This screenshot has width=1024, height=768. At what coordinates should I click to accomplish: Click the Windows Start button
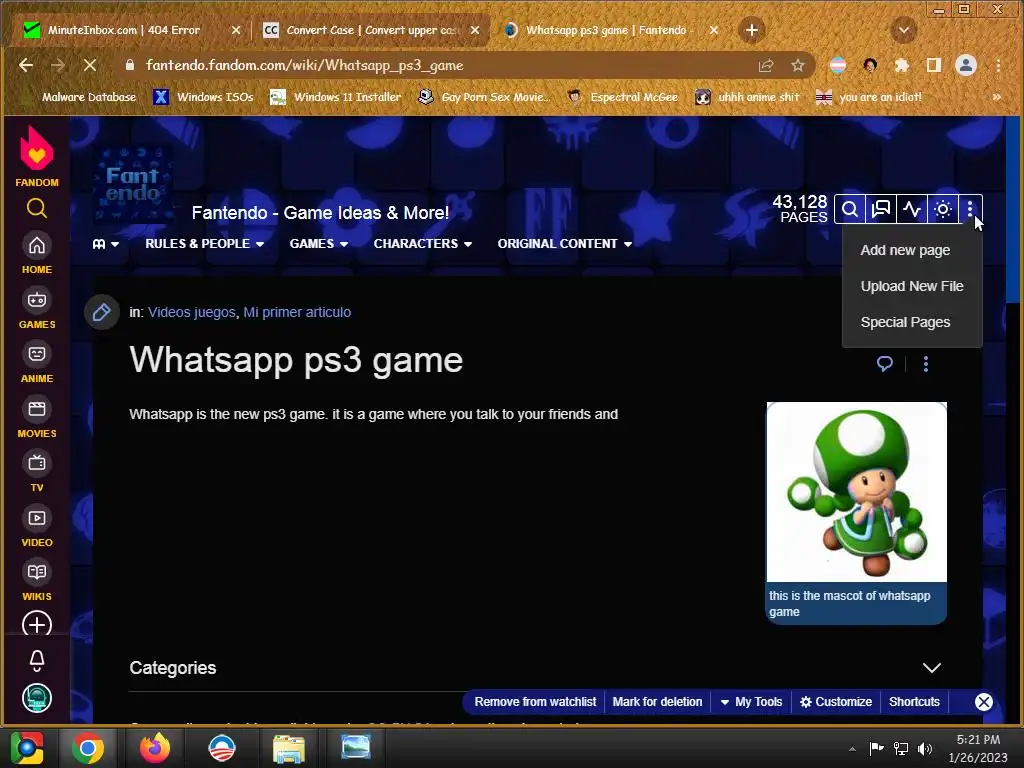[x=27, y=748]
